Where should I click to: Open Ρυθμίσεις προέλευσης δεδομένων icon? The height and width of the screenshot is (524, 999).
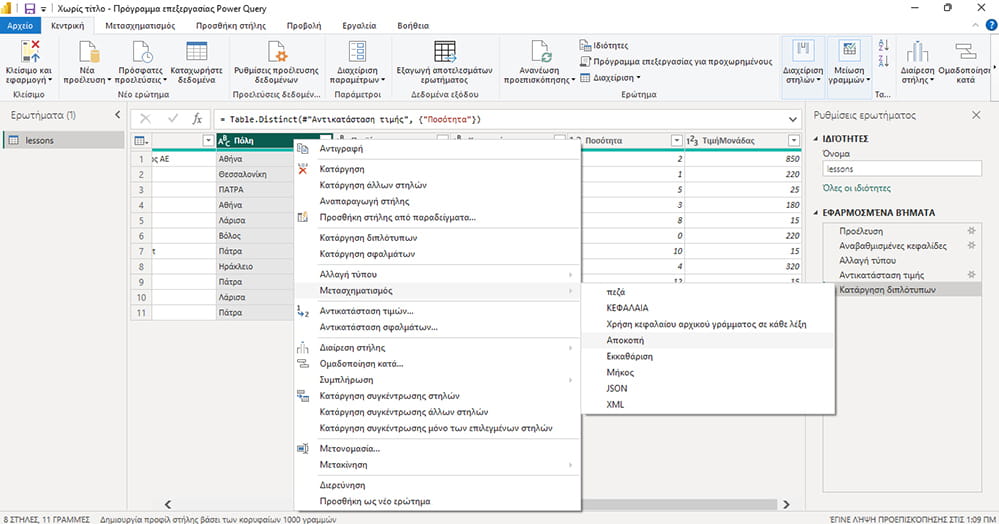pos(277,51)
